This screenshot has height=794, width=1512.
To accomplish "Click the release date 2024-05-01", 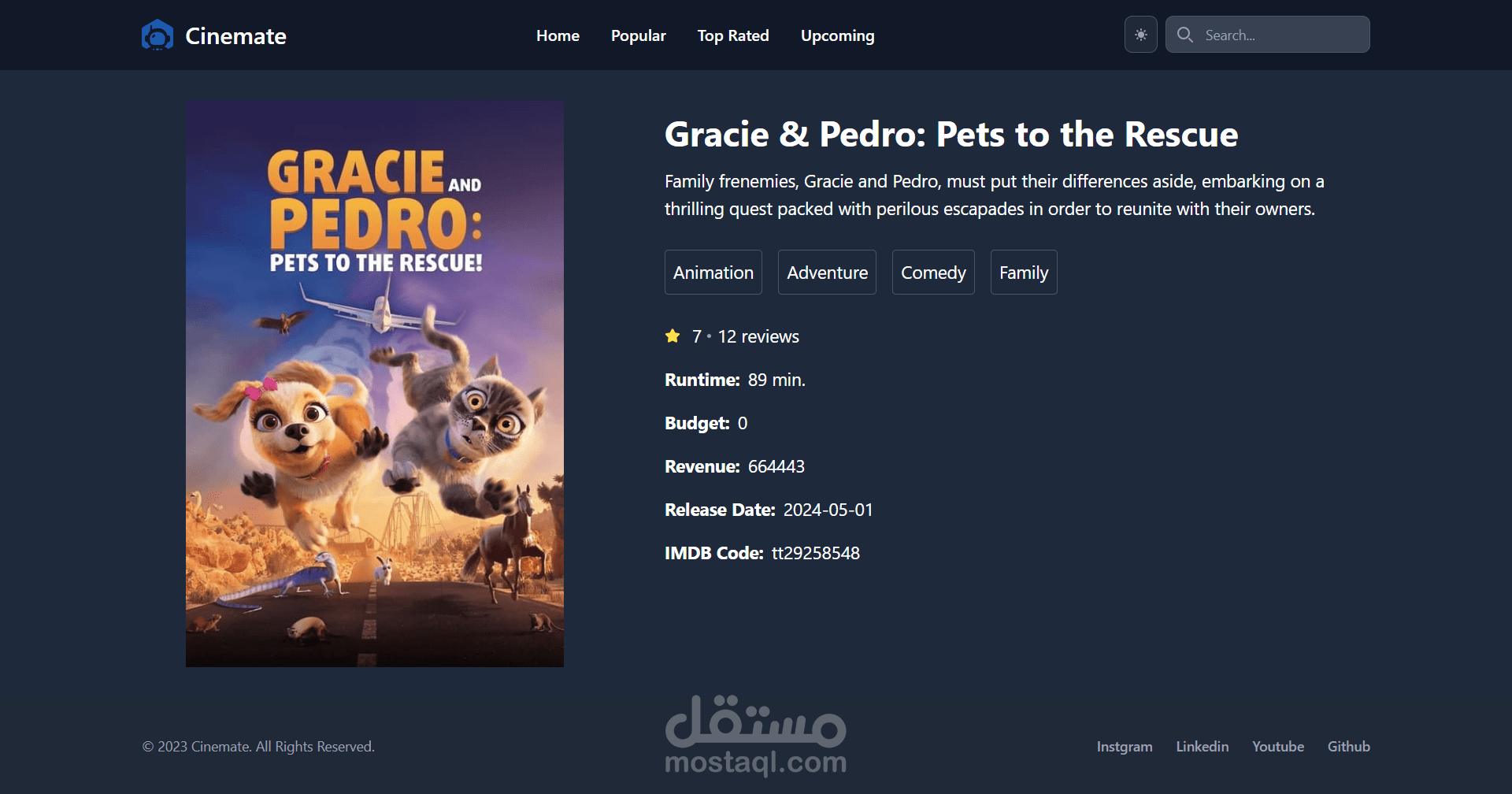I will [x=828, y=510].
